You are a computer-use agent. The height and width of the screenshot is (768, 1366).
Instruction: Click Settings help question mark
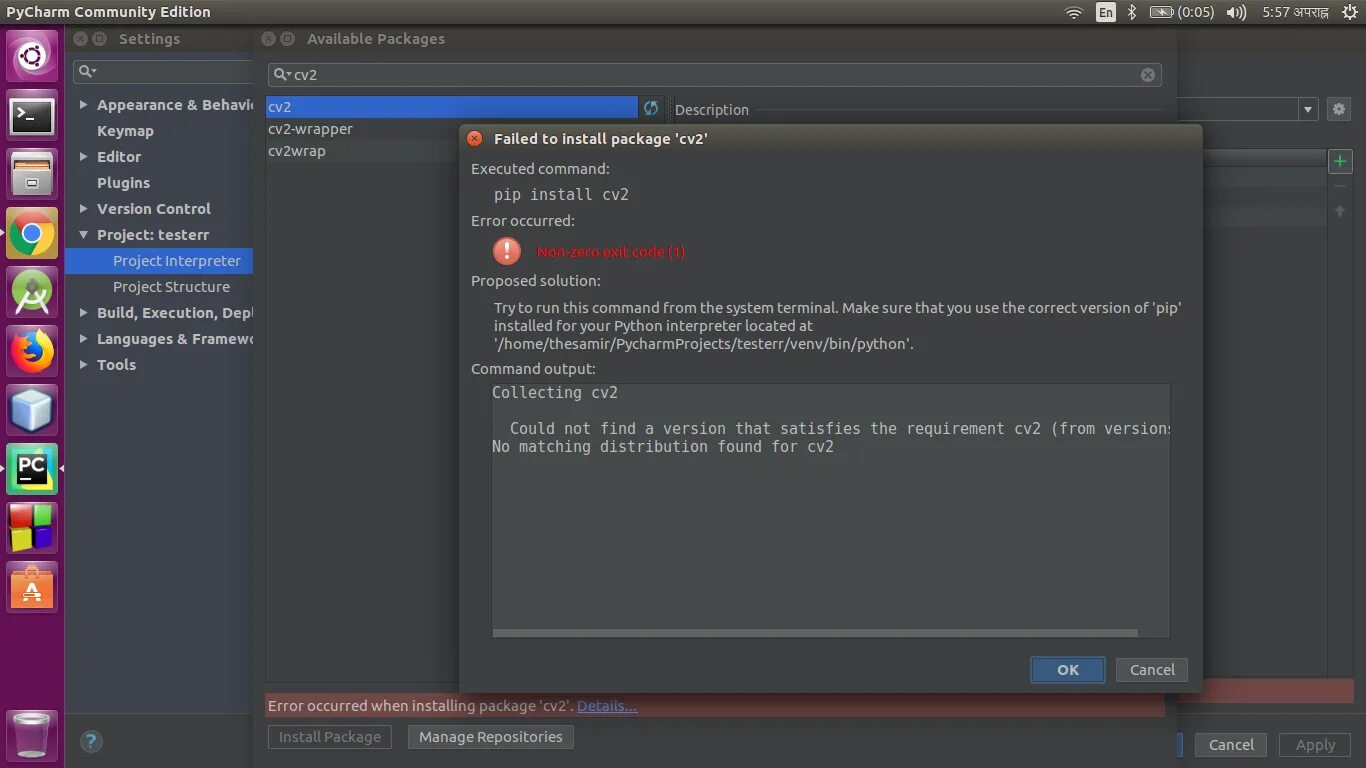click(91, 742)
